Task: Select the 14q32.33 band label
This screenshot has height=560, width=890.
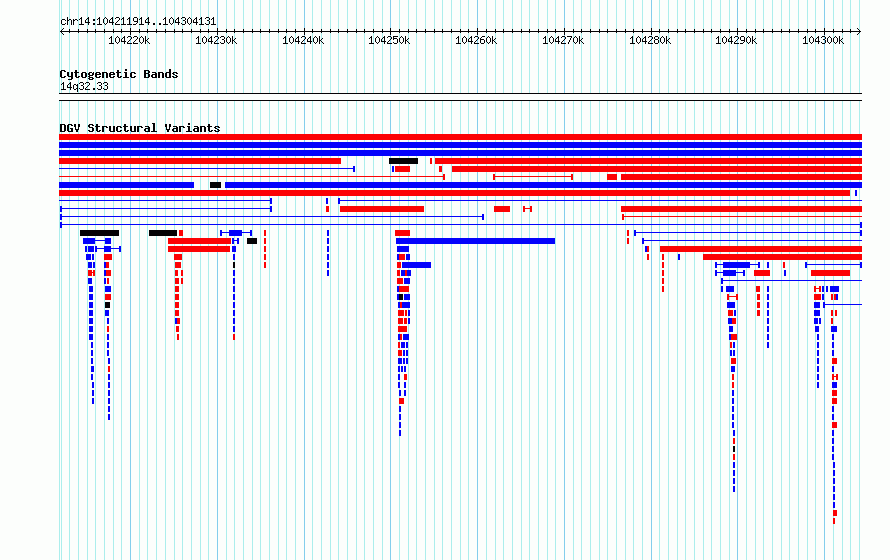Action: pos(84,86)
